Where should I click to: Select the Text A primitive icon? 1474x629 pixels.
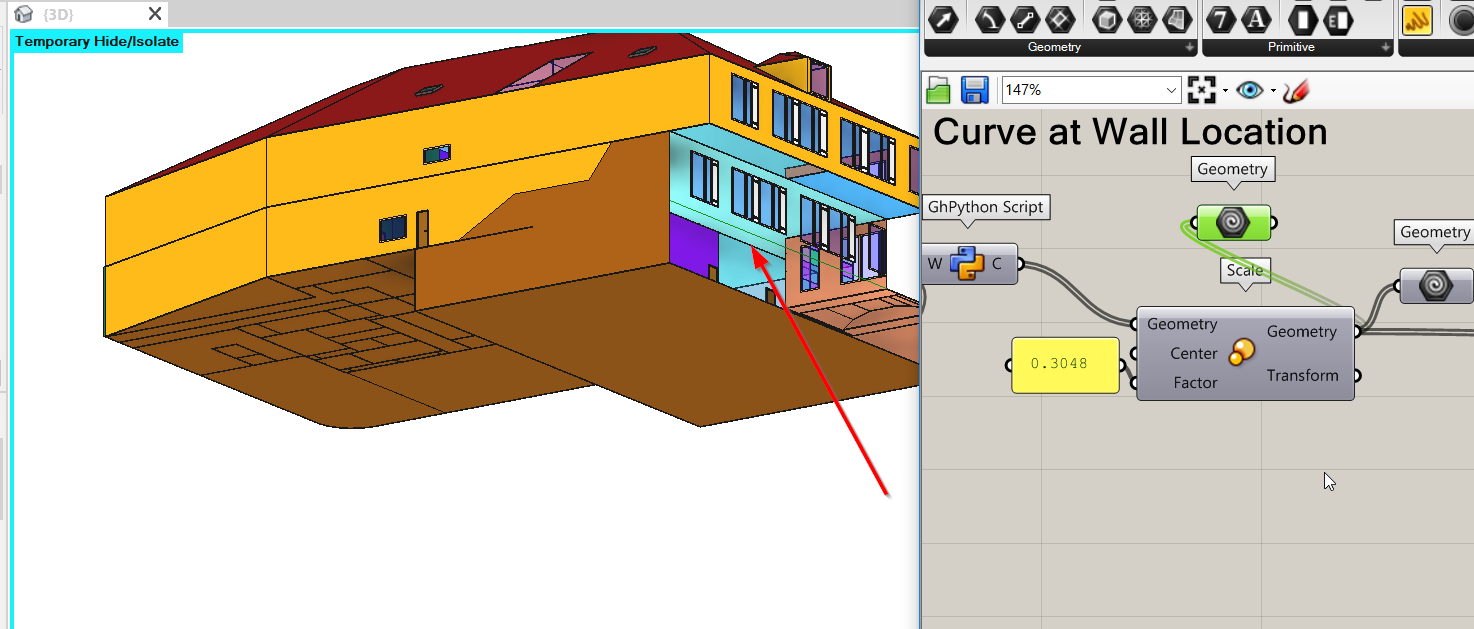pos(1257,19)
